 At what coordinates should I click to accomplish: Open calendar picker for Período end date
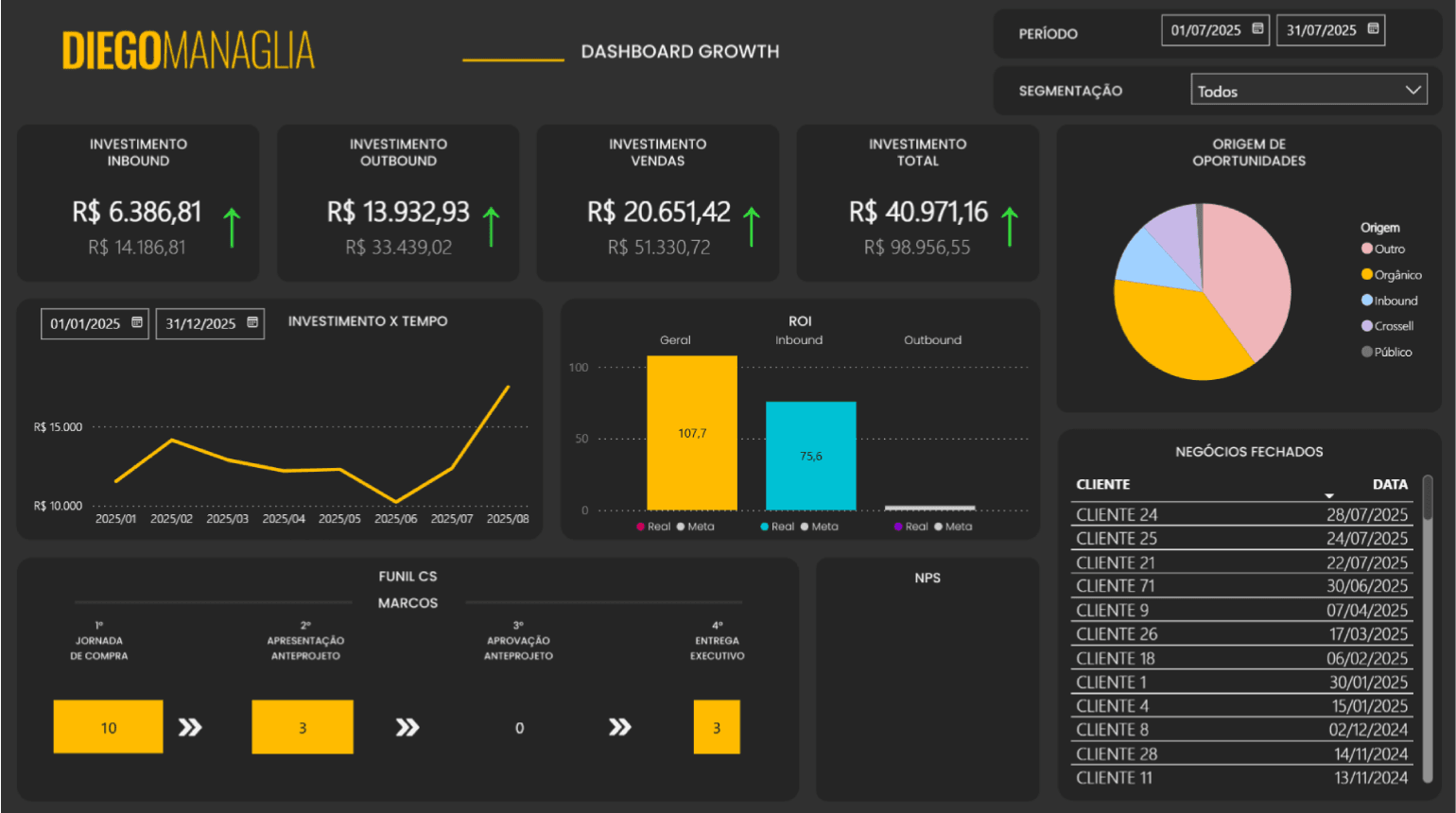1374,29
